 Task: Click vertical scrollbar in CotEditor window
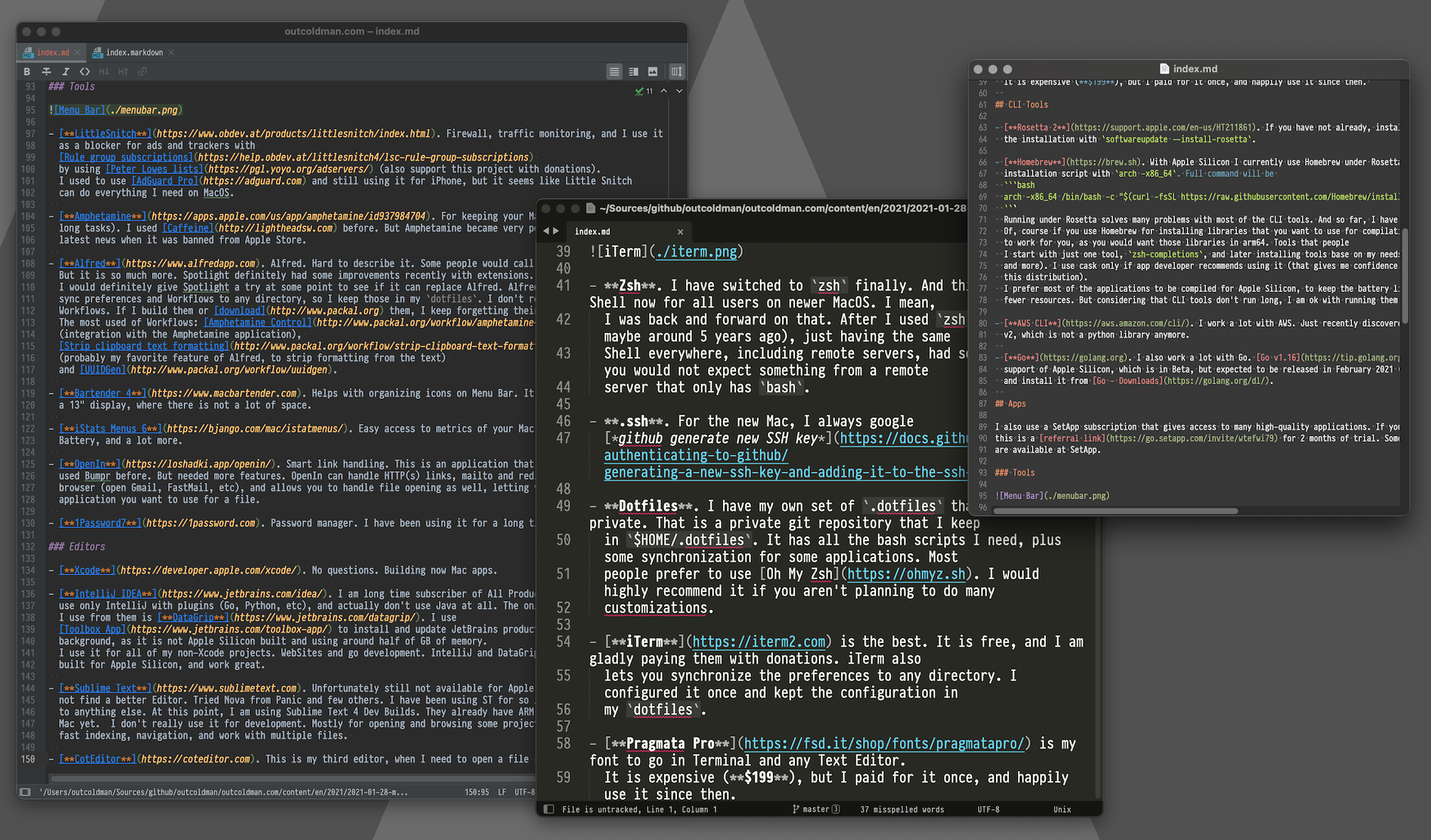(x=1404, y=276)
